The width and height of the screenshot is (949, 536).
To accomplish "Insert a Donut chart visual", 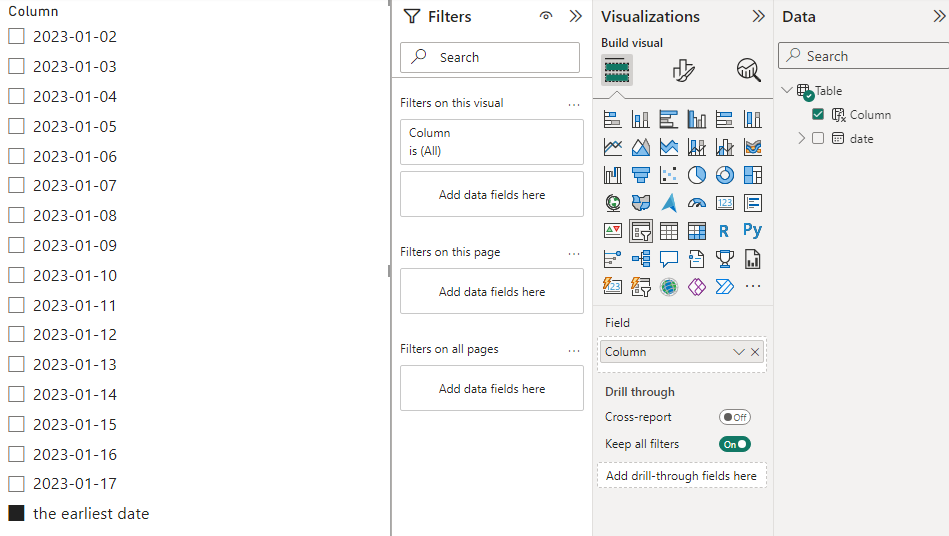I will point(724,175).
